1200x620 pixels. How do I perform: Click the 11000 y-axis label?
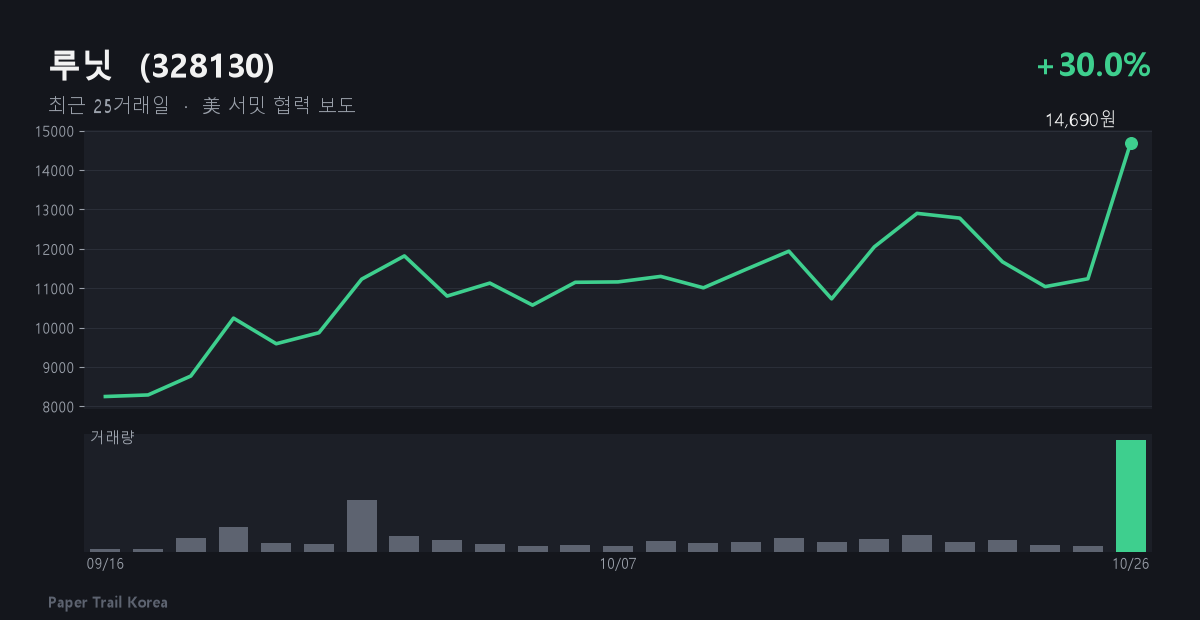click(x=55, y=289)
